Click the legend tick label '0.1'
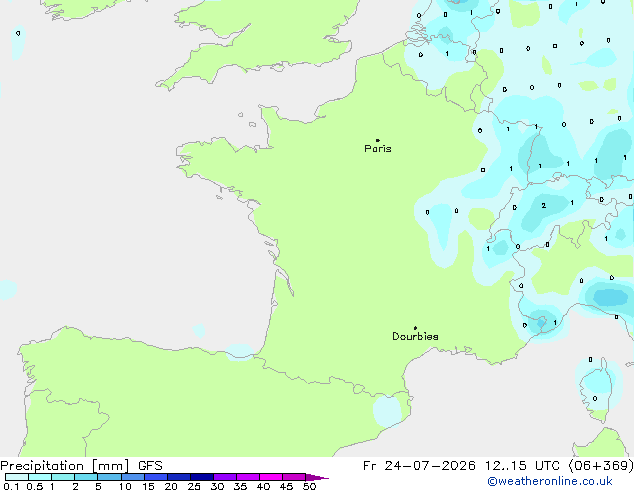634x490 pixels. (x=11, y=486)
